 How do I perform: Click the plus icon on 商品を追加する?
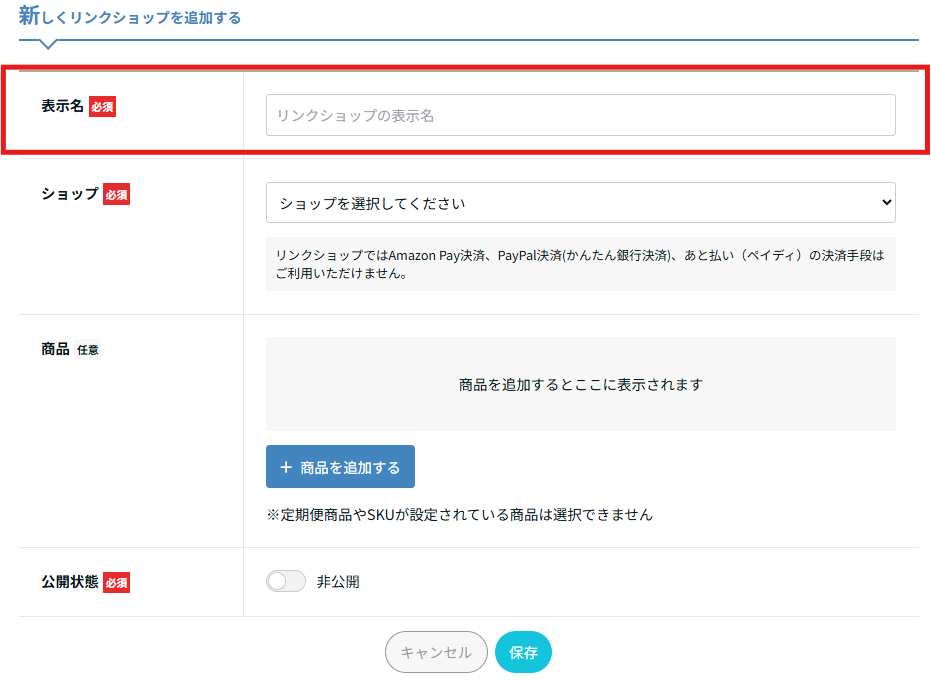pos(286,467)
